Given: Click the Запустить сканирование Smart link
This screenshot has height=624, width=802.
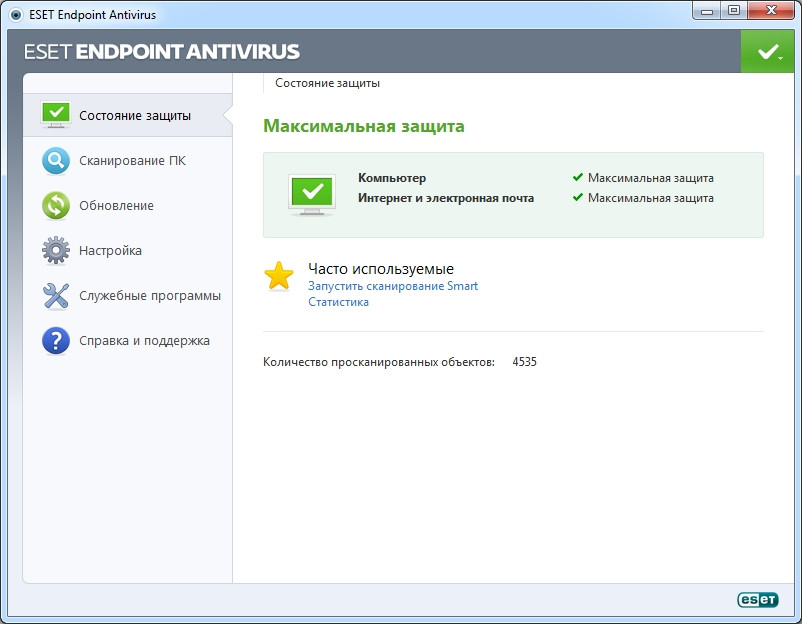Looking at the screenshot, I should tap(393, 286).
